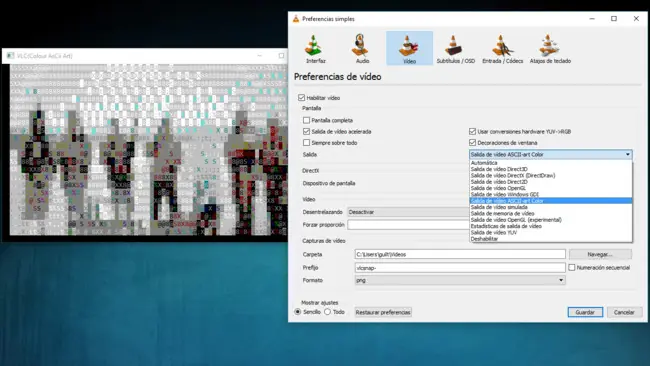Screen dimensions: 650x366
Task: Collapse the Salida output dropdown
Action: [x=551, y=154]
